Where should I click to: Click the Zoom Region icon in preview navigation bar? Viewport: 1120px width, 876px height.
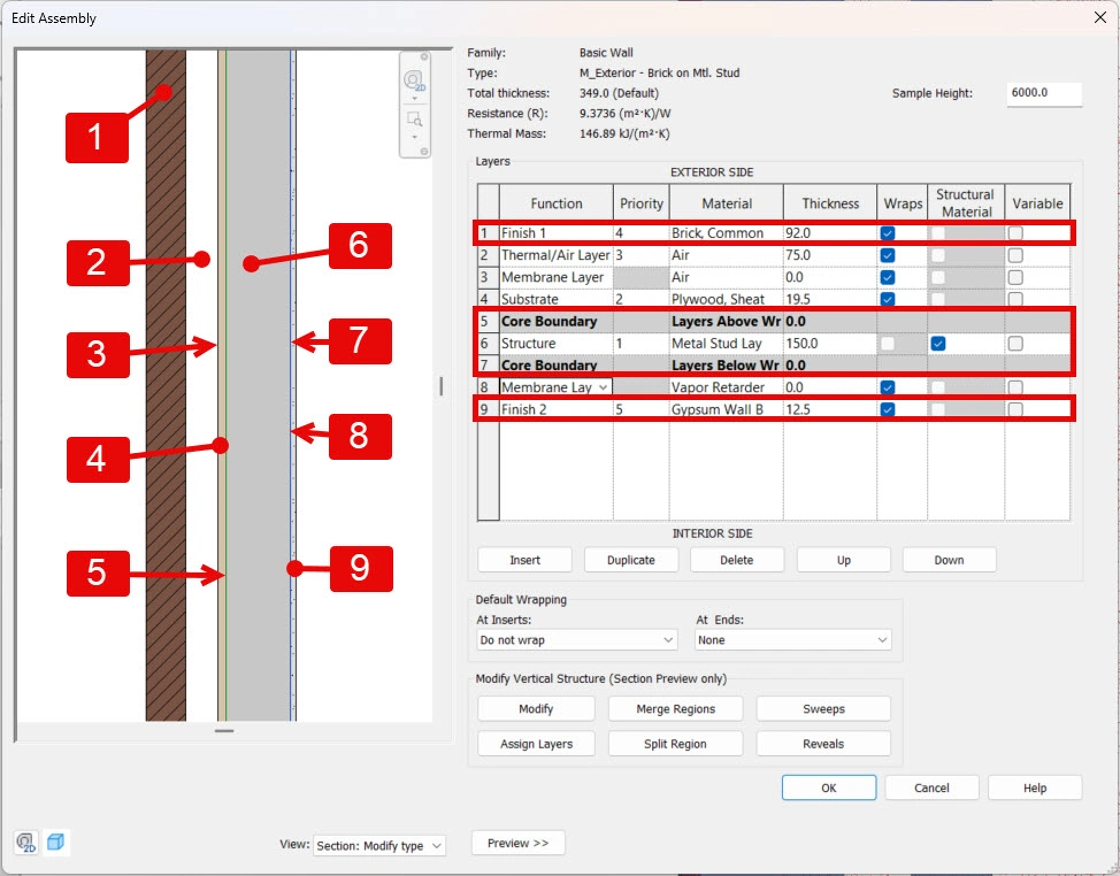pos(413,120)
